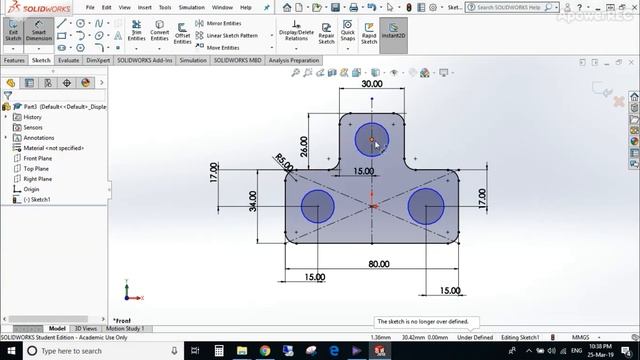Click Zoom to Fit in view toolbar
The height and width of the screenshot is (360, 640).
[296, 73]
